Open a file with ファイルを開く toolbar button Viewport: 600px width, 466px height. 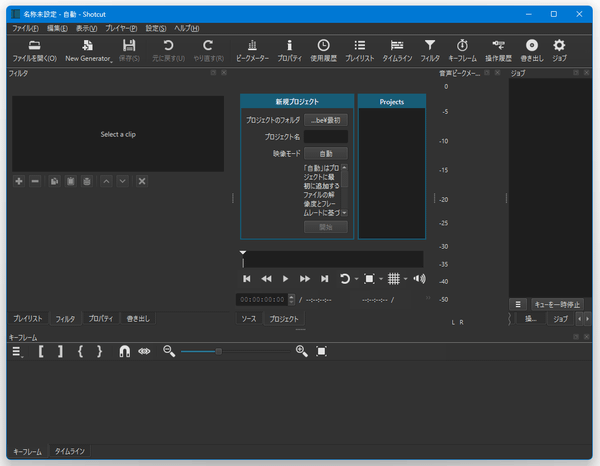(34, 51)
